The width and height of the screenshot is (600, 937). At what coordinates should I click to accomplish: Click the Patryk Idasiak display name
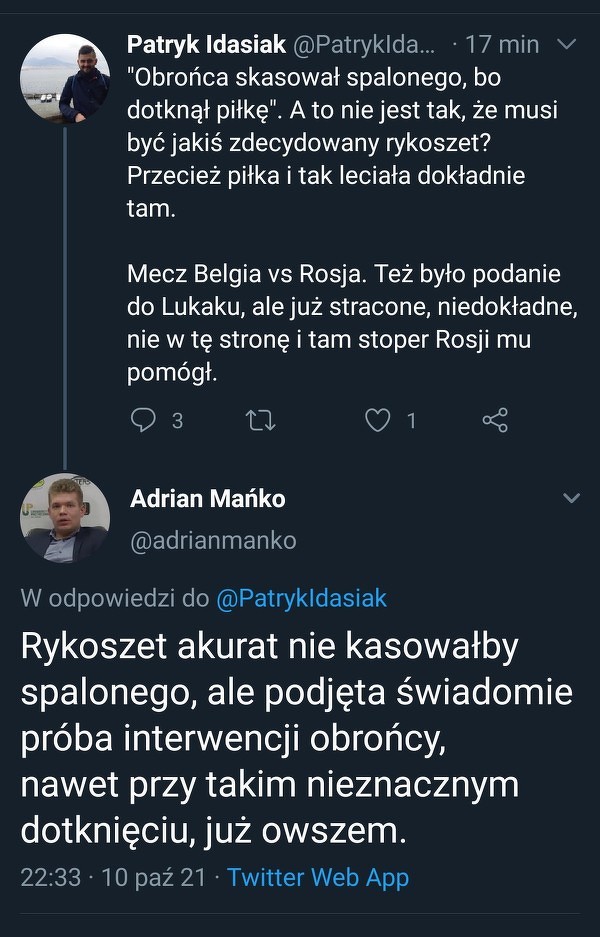coord(206,45)
